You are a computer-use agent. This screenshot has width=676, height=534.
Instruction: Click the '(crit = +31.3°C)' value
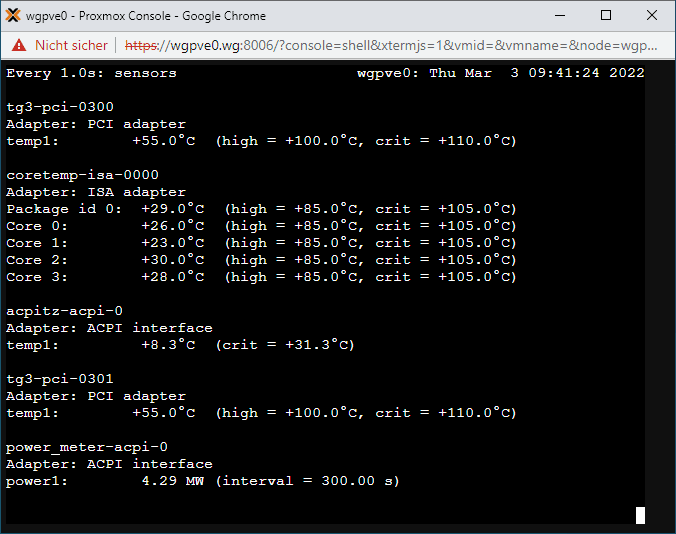click(285, 345)
